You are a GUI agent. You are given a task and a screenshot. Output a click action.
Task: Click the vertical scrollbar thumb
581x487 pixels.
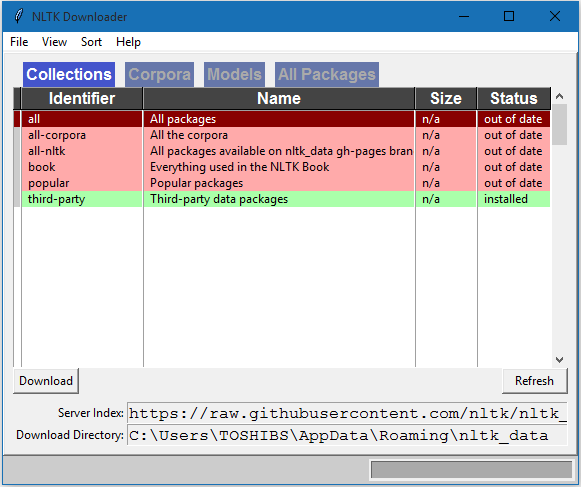560,125
